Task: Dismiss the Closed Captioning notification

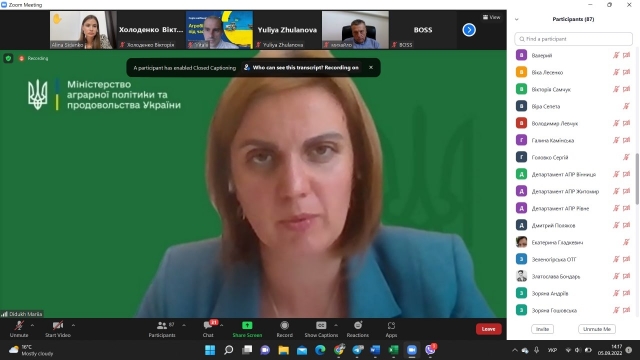Action: point(371,67)
